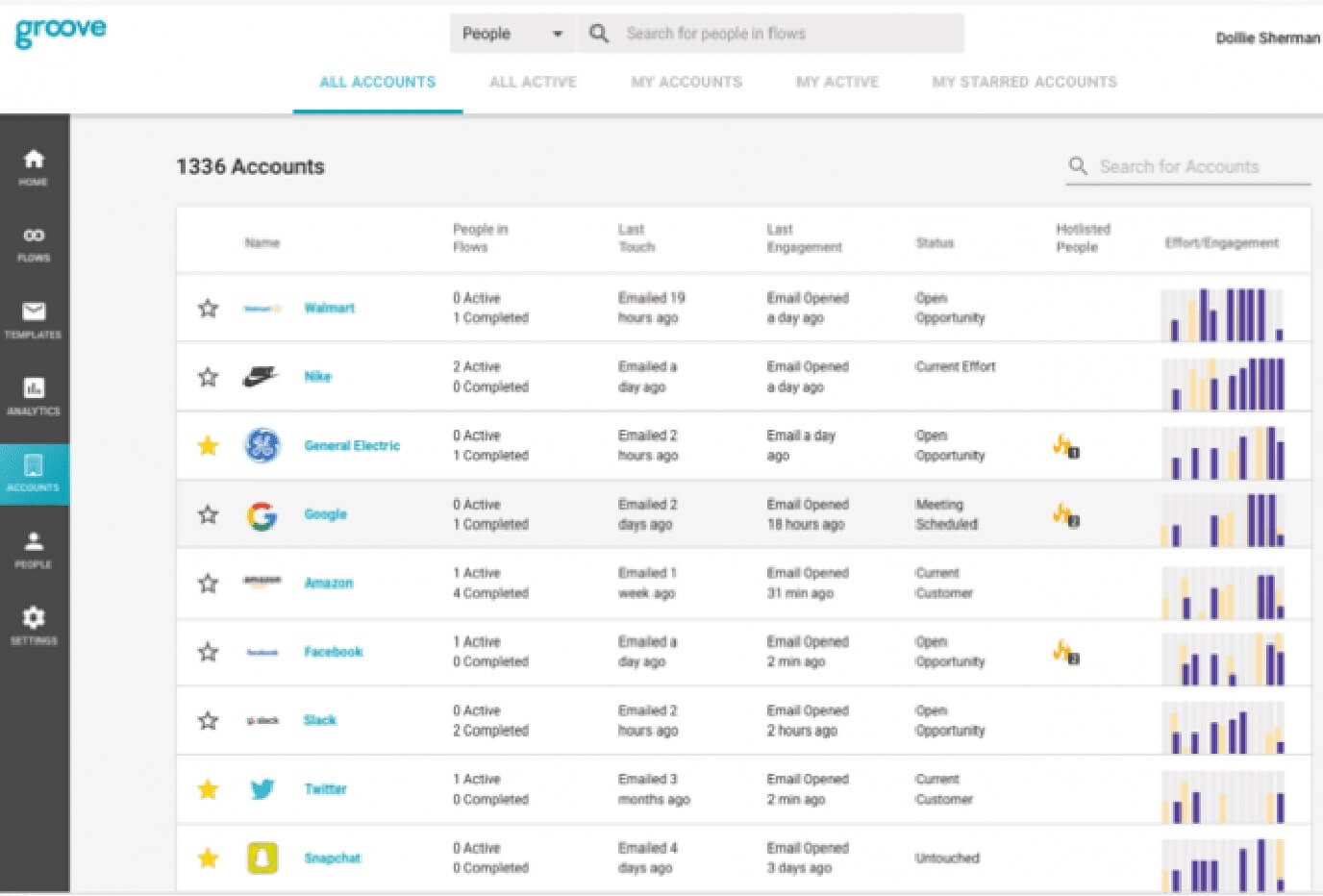The image size is (1323, 896).
Task: Click the Nike logo icon
Action: [x=262, y=377]
